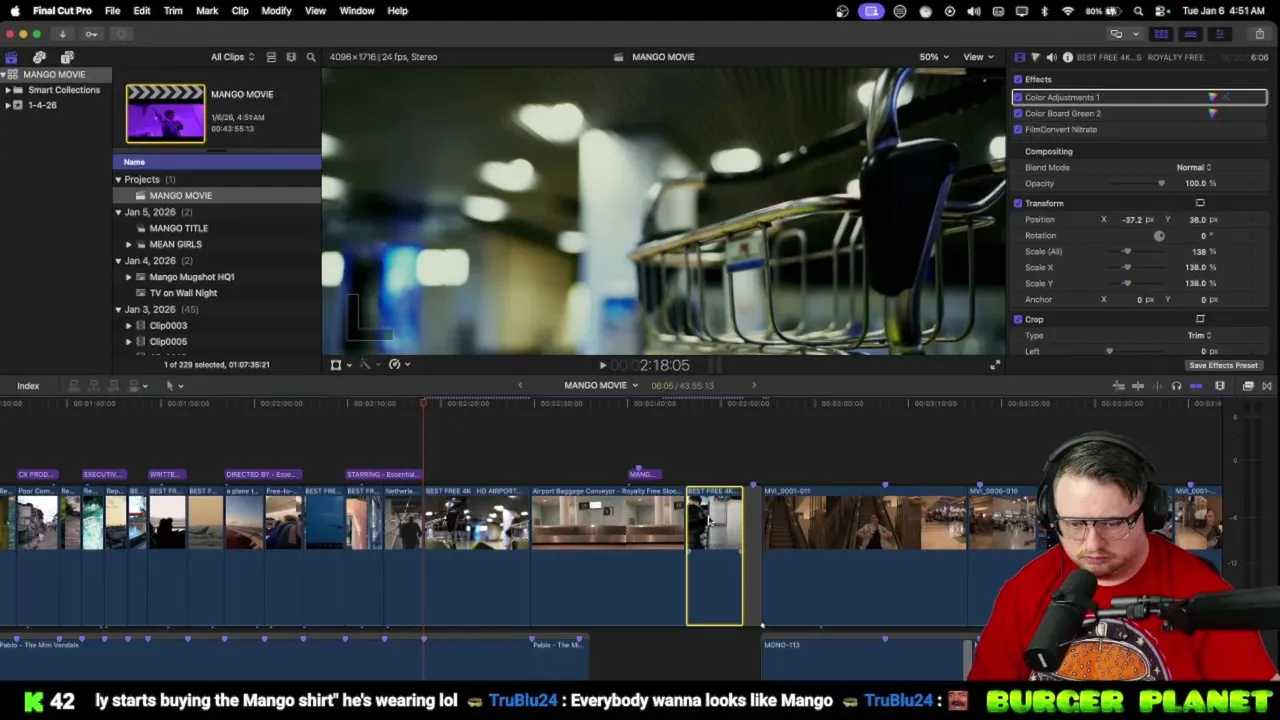Toggle audio skimming headphone icon
The image size is (1280, 720).
click(1176, 386)
